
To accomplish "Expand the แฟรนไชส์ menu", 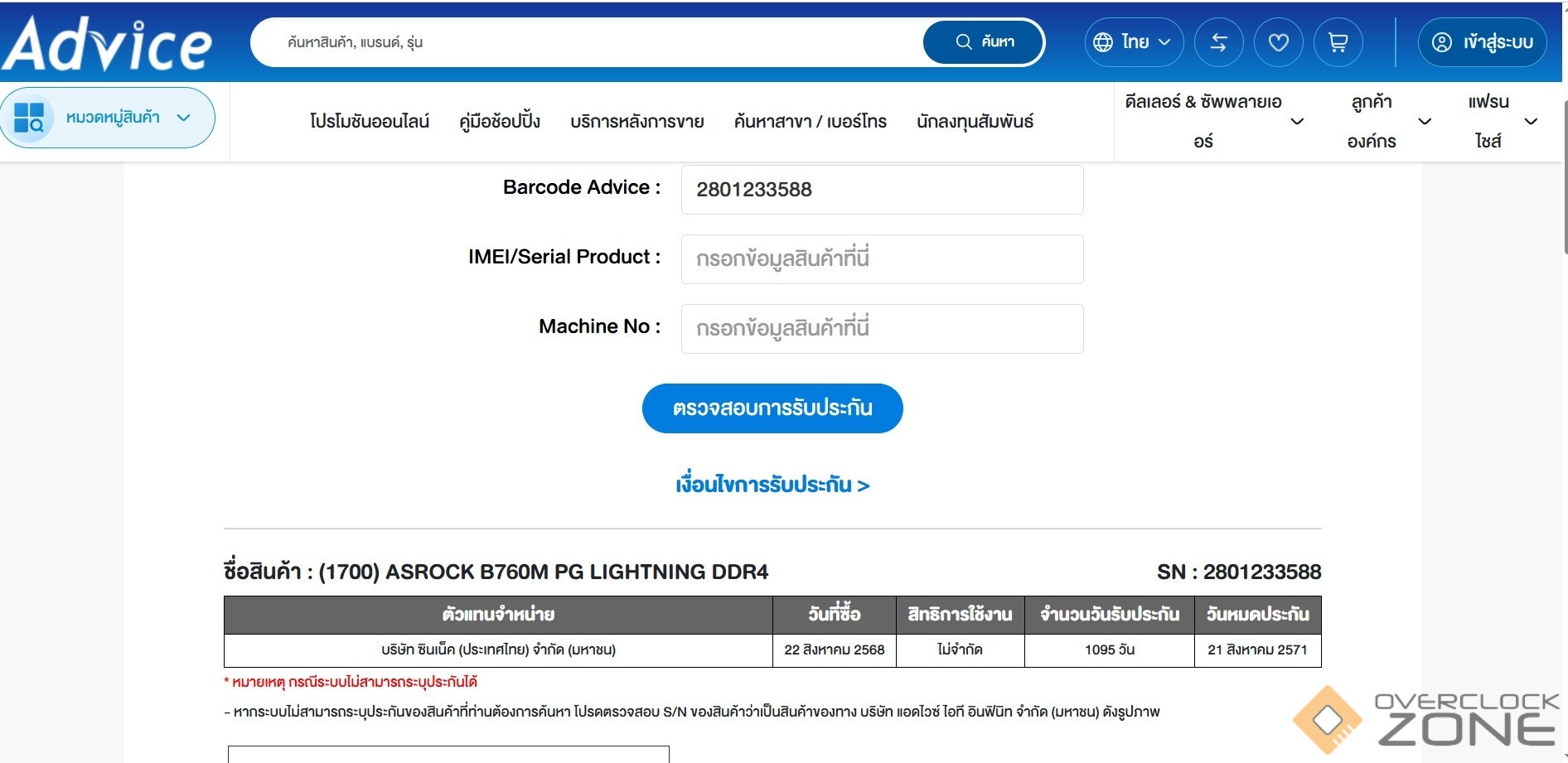I will click(1503, 121).
